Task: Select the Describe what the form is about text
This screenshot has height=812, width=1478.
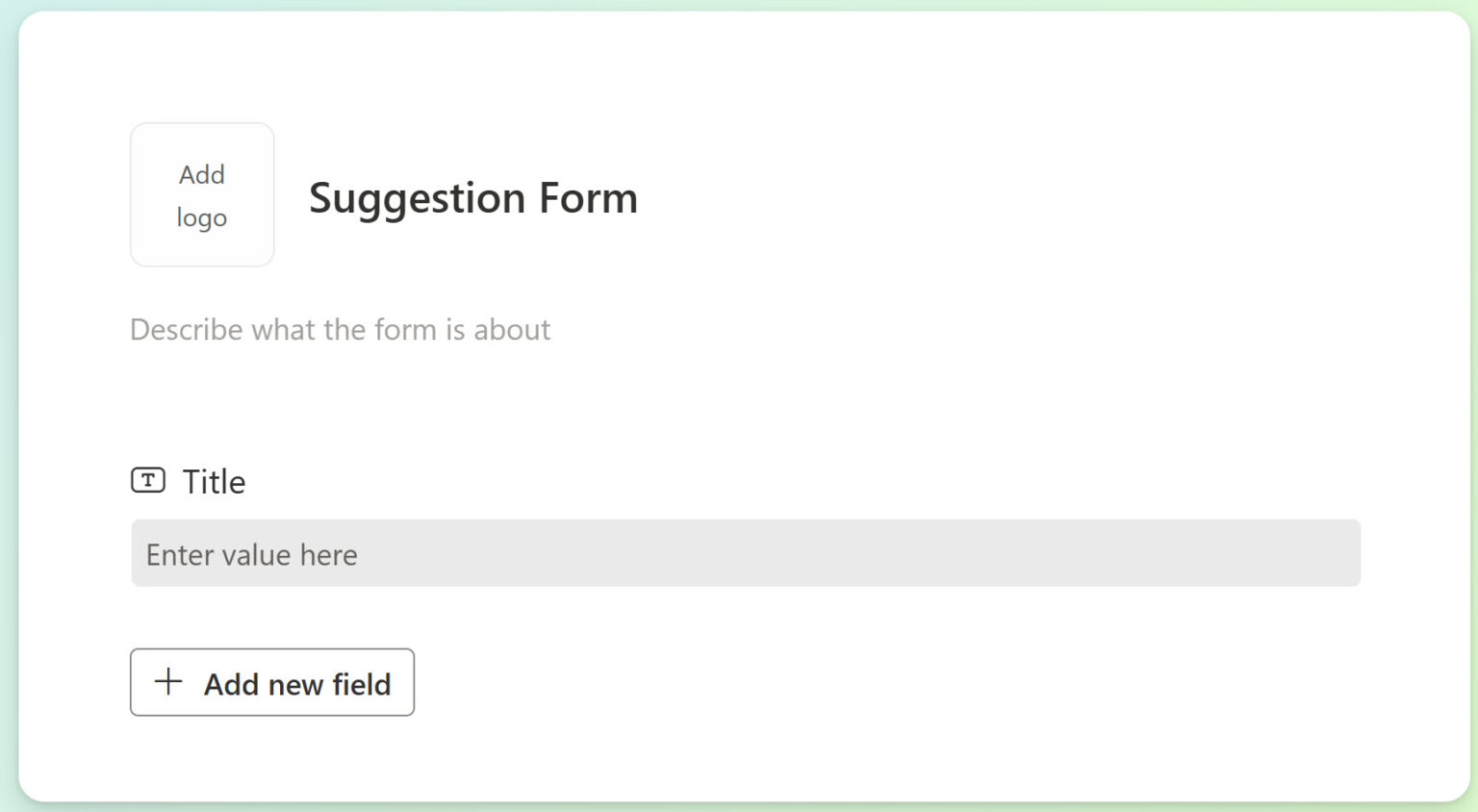Action: tap(340, 329)
